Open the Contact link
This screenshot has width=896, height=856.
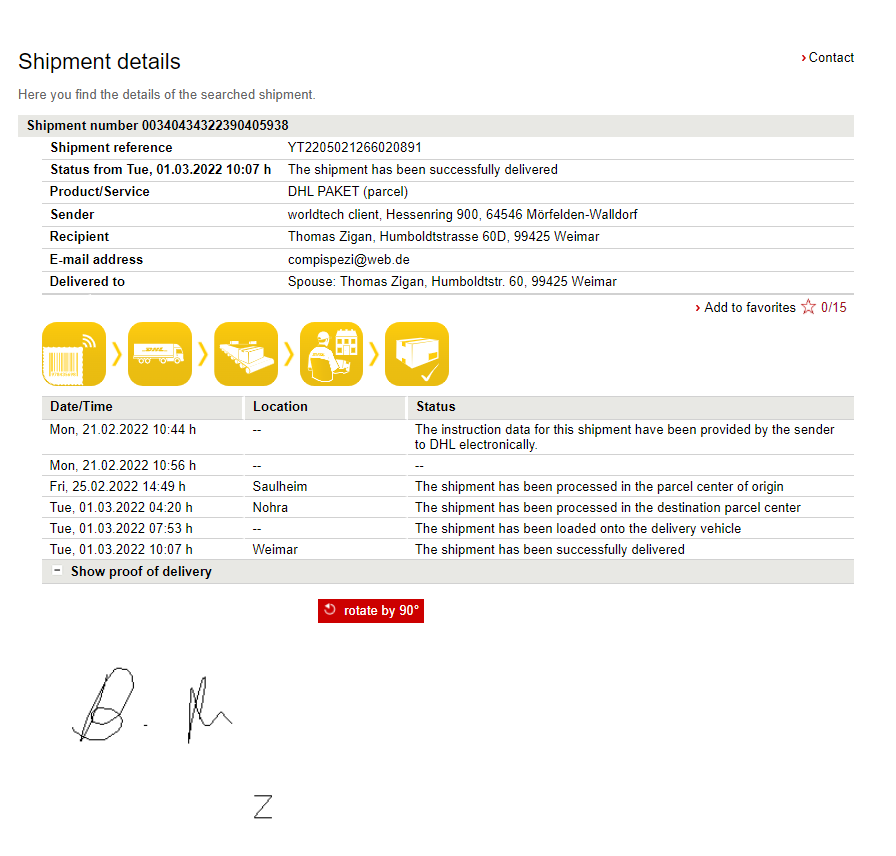[830, 58]
